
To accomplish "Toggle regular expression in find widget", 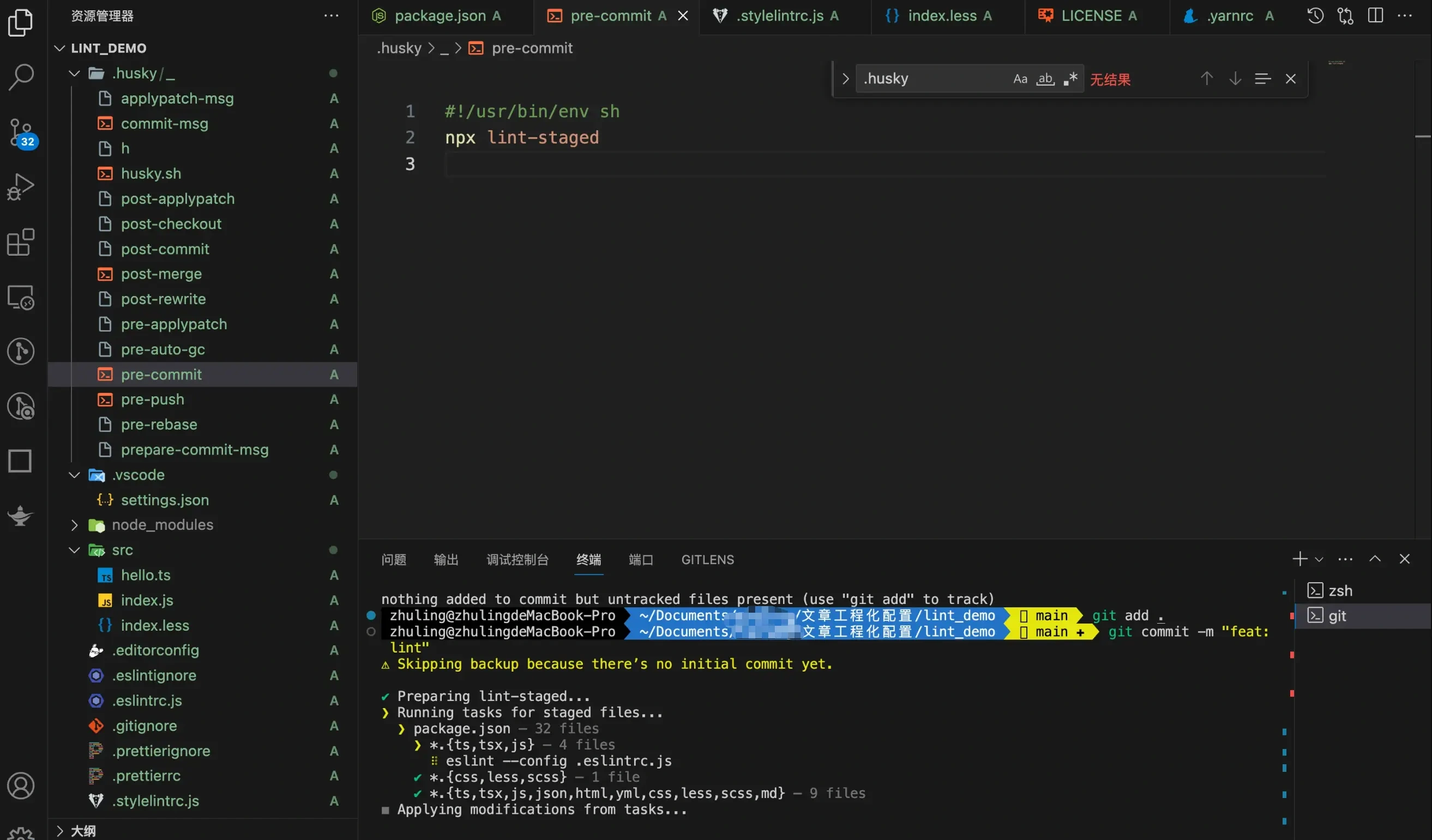I will click(x=1070, y=79).
